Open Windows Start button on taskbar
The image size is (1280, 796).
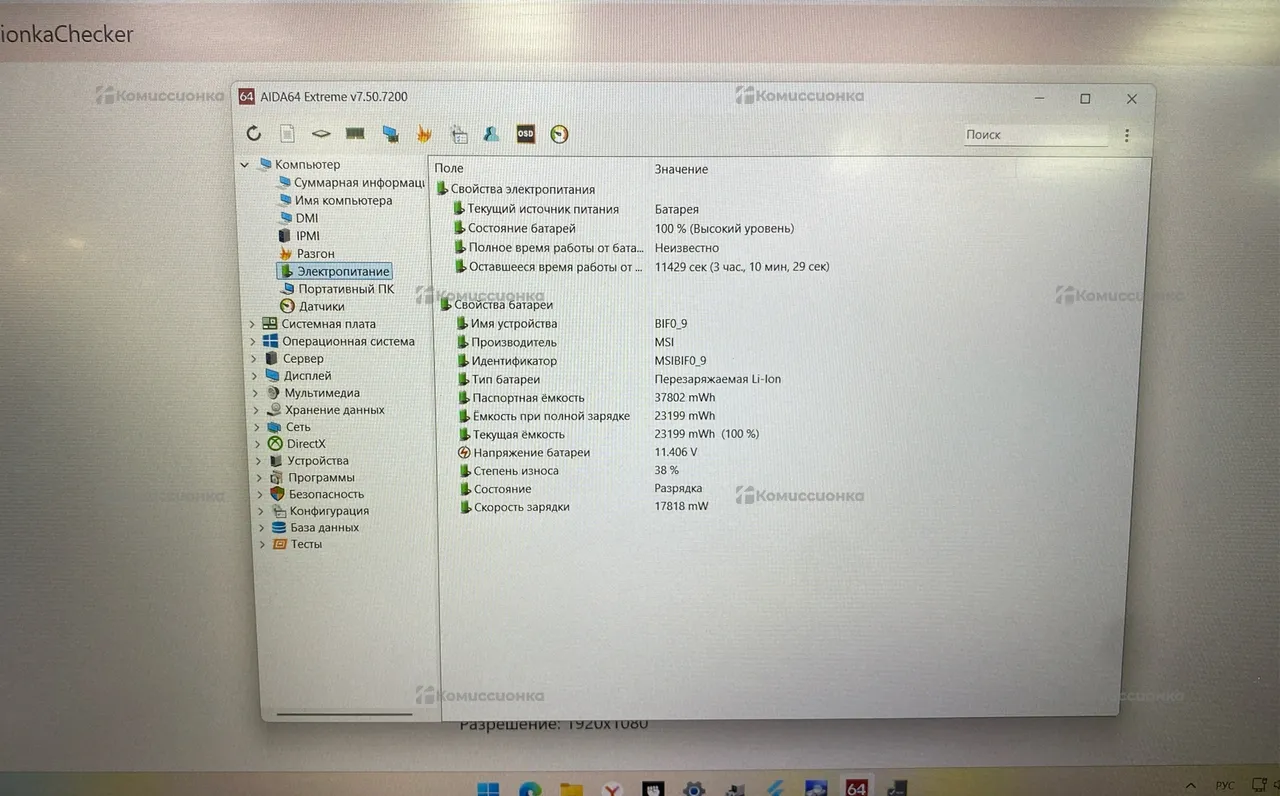[488, 788]
